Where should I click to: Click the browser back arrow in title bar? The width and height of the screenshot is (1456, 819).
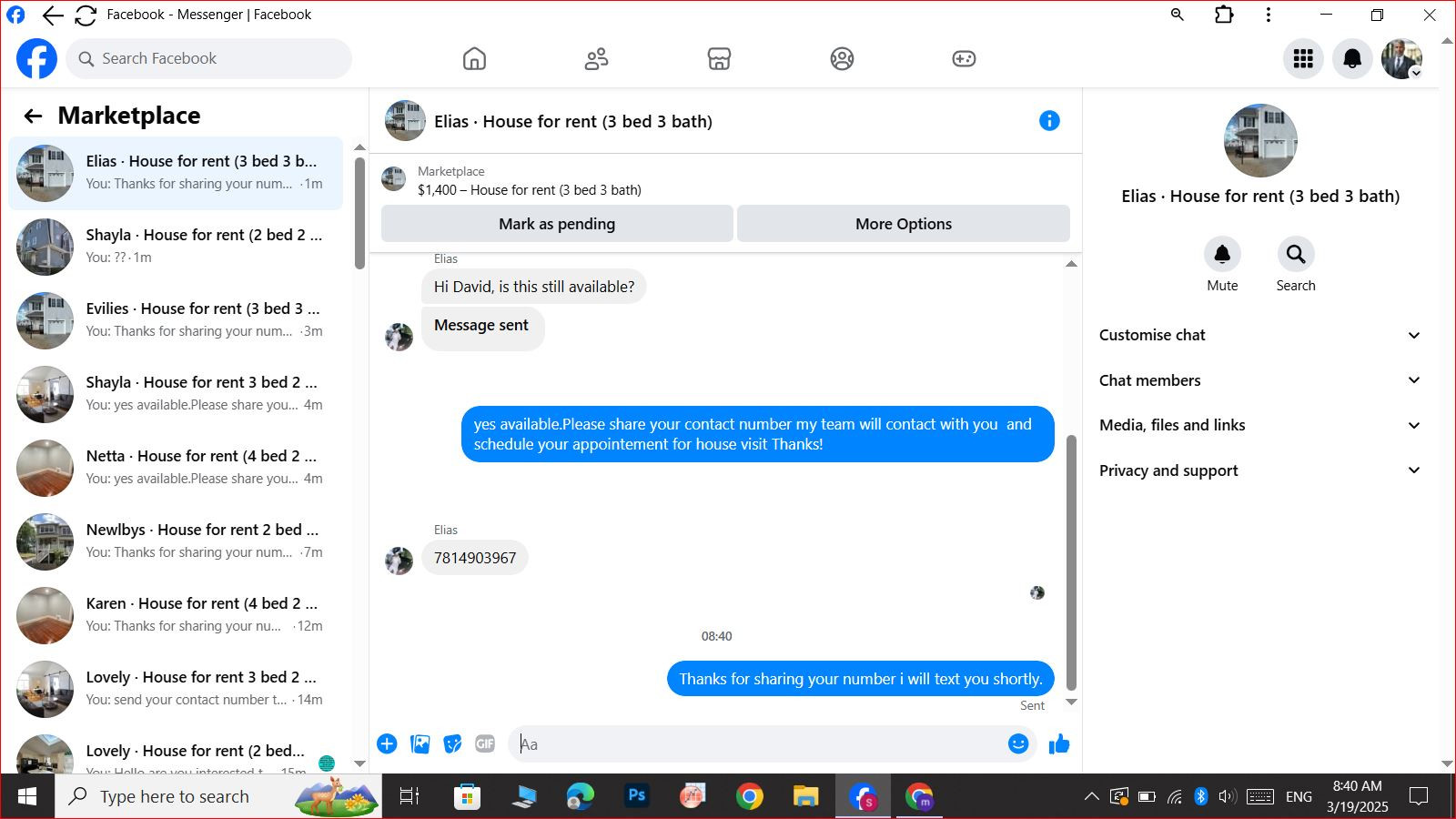pos(53,15)
